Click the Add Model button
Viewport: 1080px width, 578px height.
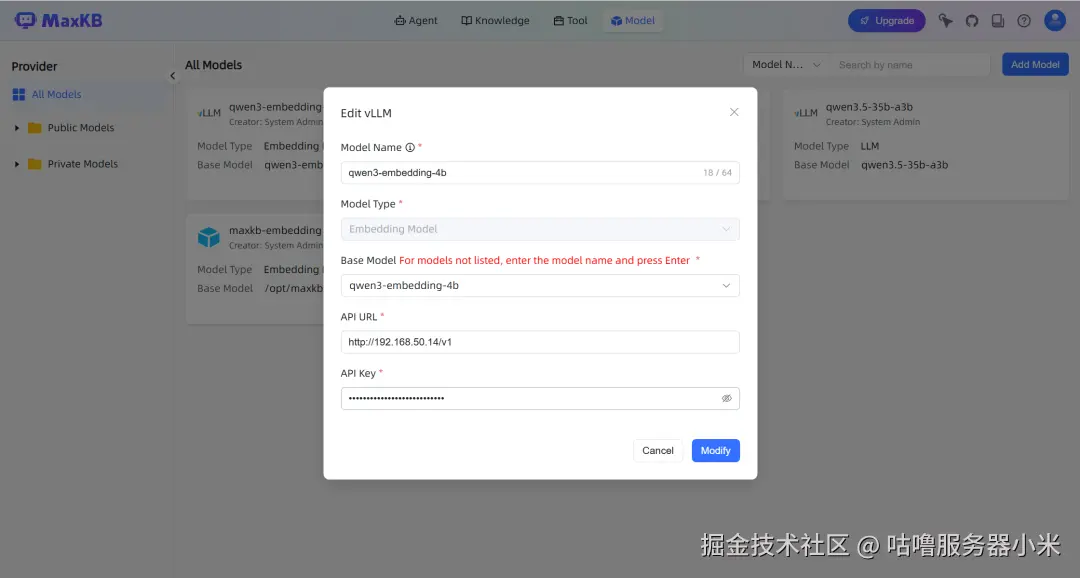1035,65
